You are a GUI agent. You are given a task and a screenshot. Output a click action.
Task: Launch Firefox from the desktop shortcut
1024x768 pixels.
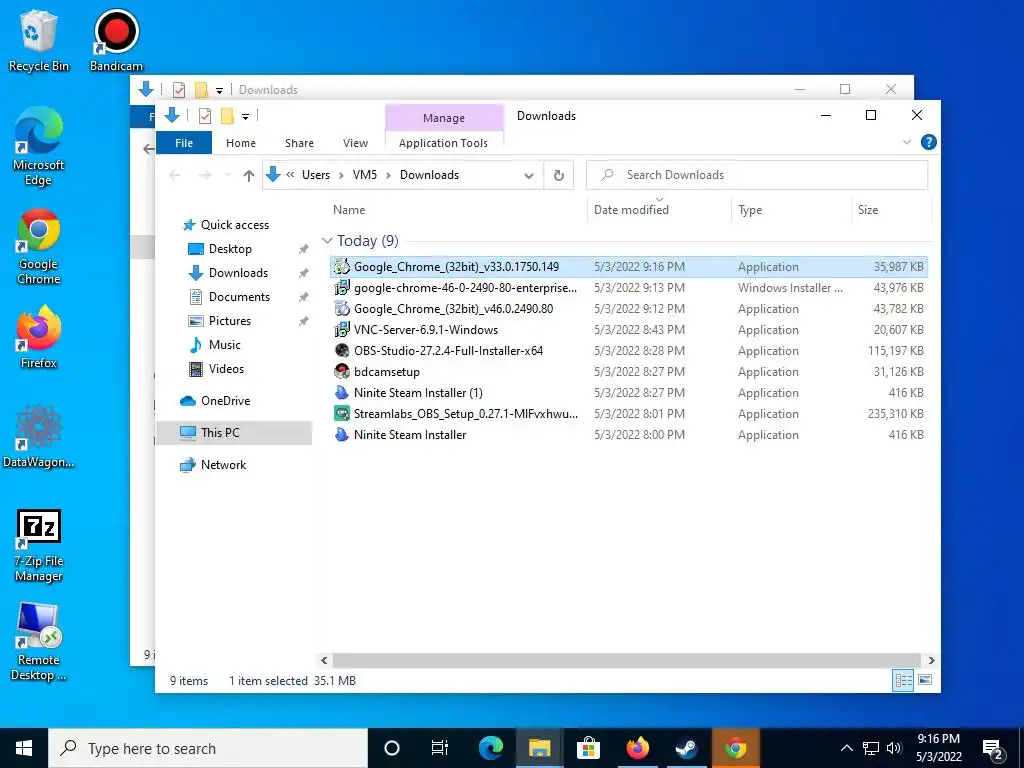[x=38, y=338]
